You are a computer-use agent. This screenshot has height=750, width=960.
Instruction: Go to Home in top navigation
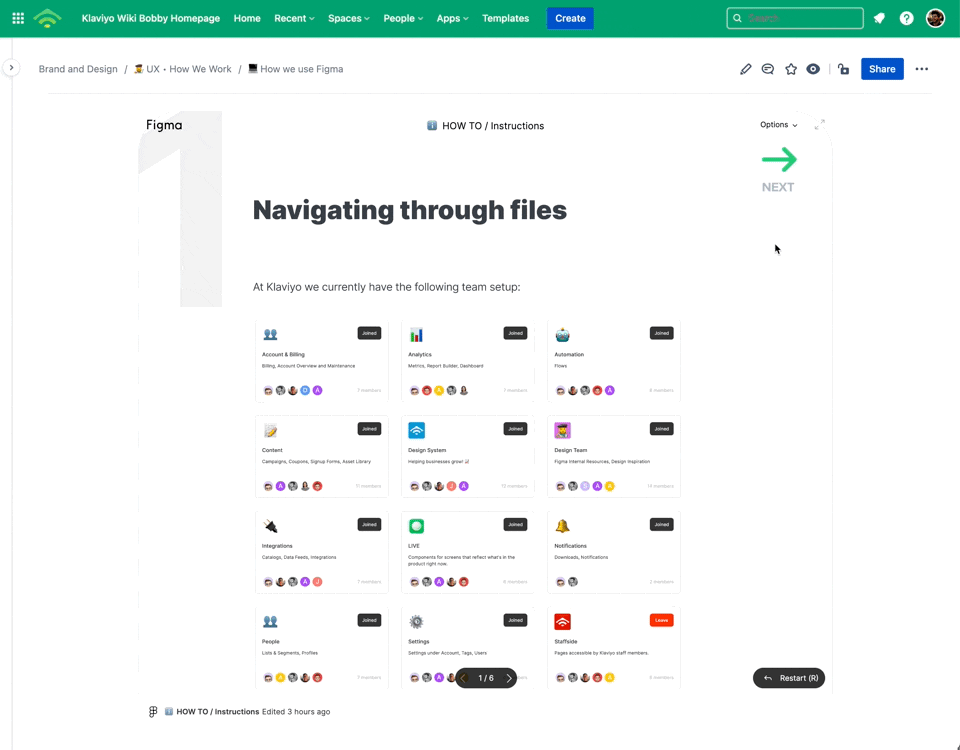coord(247,18)
